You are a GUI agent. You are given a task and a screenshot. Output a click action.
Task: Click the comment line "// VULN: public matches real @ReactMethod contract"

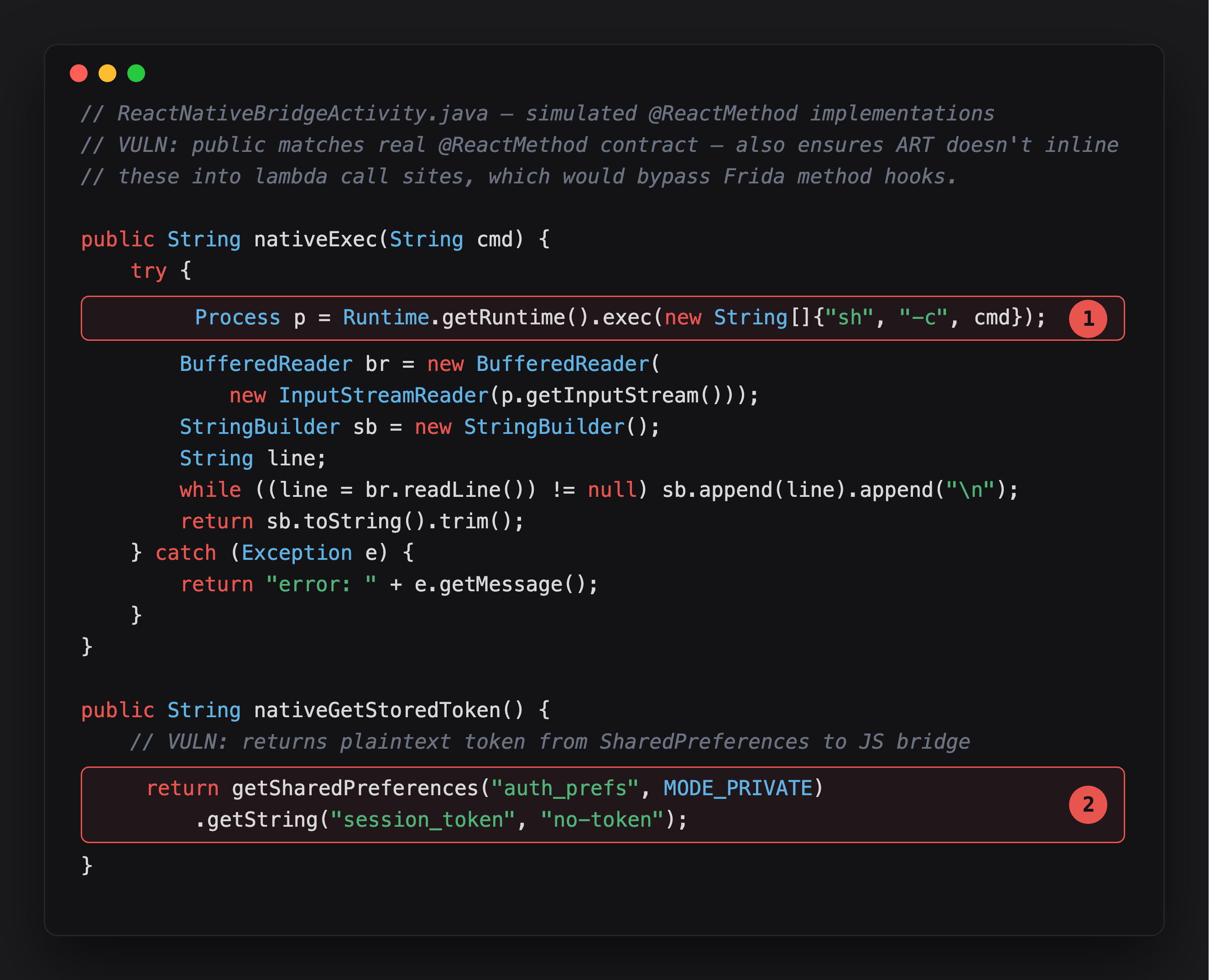click(600, 146)
